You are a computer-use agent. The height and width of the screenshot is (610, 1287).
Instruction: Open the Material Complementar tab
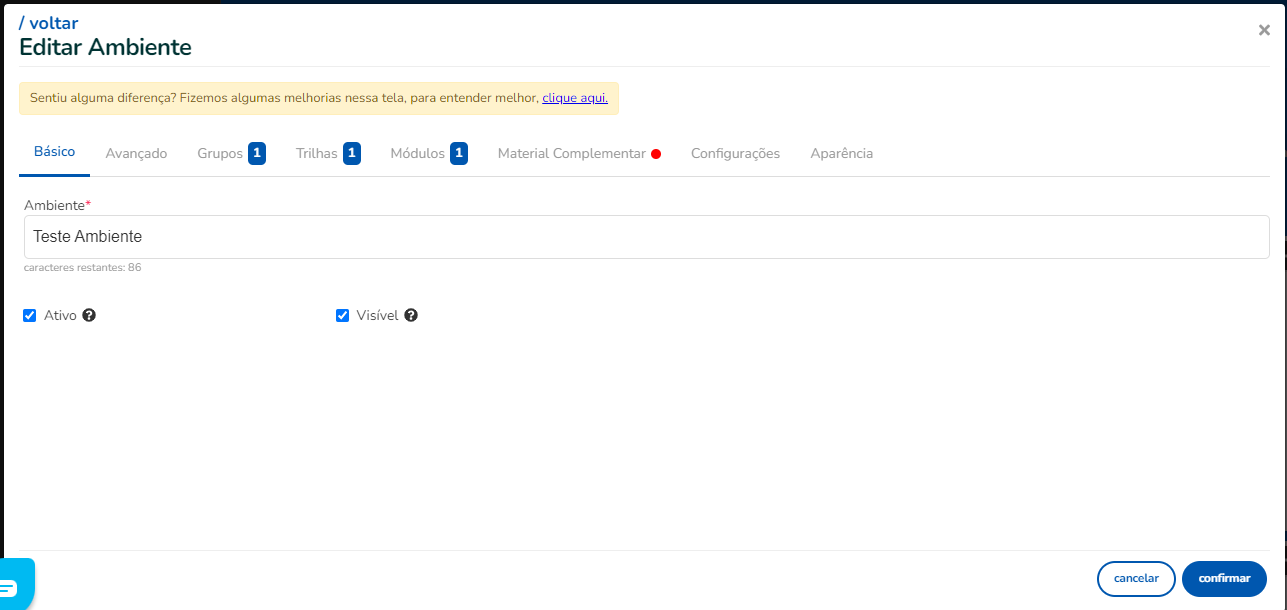coord(579,154)
